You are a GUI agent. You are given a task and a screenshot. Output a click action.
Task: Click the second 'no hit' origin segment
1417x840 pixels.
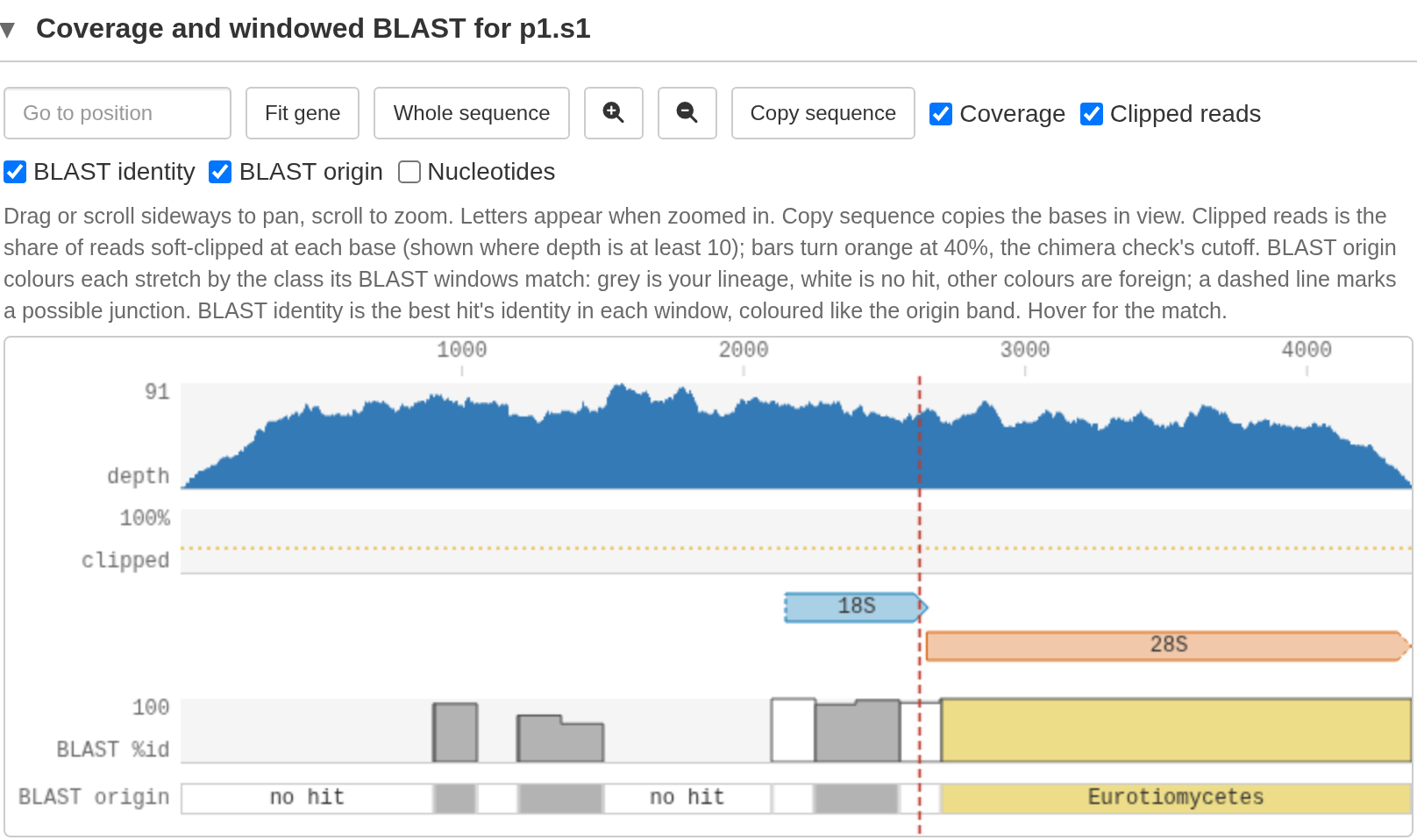(x=687, y=798)
